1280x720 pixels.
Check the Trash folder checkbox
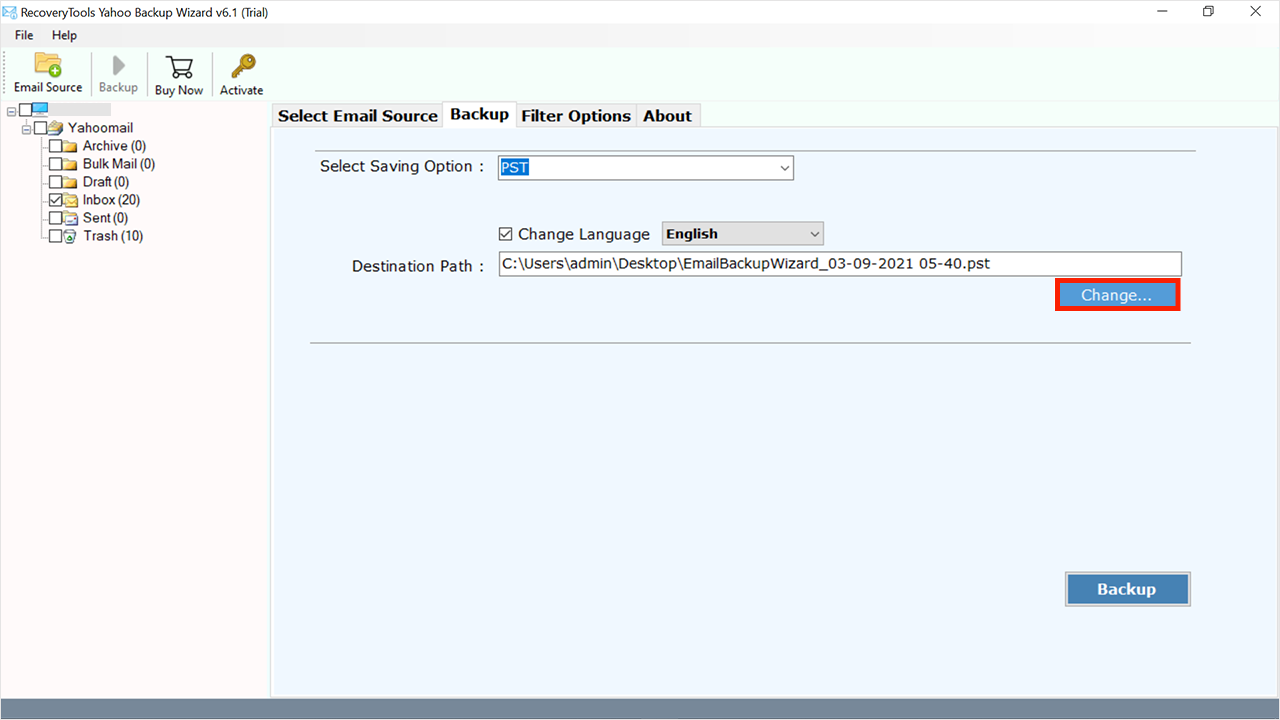[x=55, y=236]
